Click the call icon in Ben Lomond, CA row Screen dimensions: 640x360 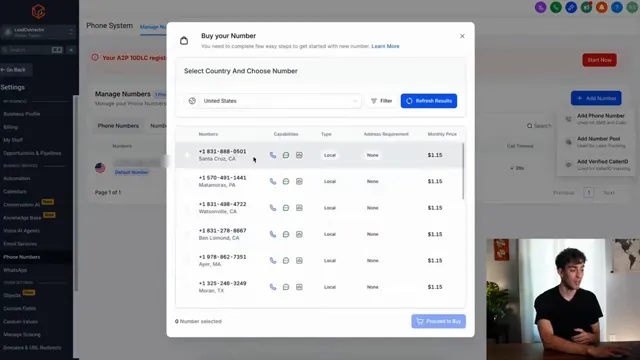pos(273,234)
